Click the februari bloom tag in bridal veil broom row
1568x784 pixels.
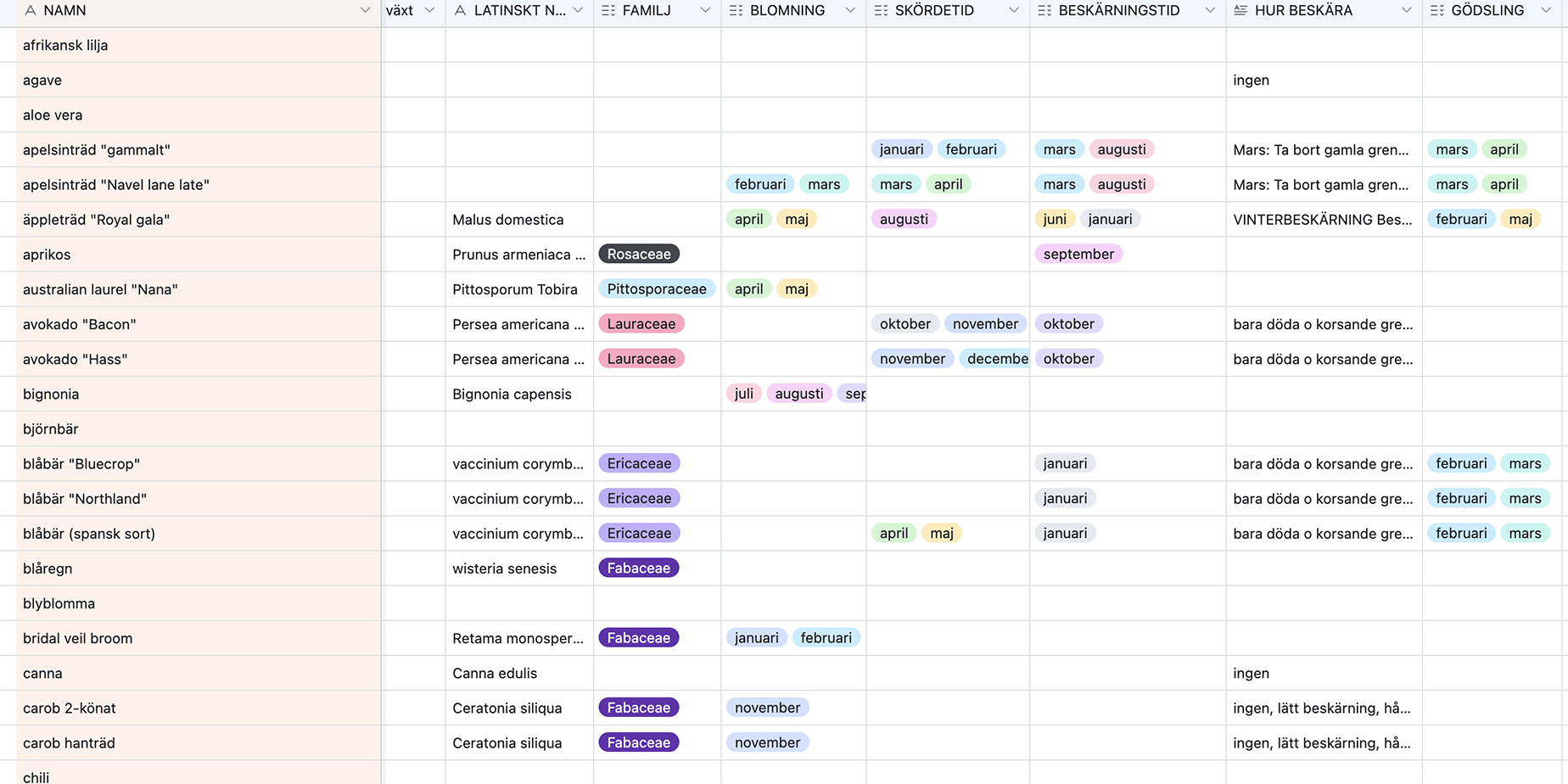pyautogui.click(x=826, y=637)
